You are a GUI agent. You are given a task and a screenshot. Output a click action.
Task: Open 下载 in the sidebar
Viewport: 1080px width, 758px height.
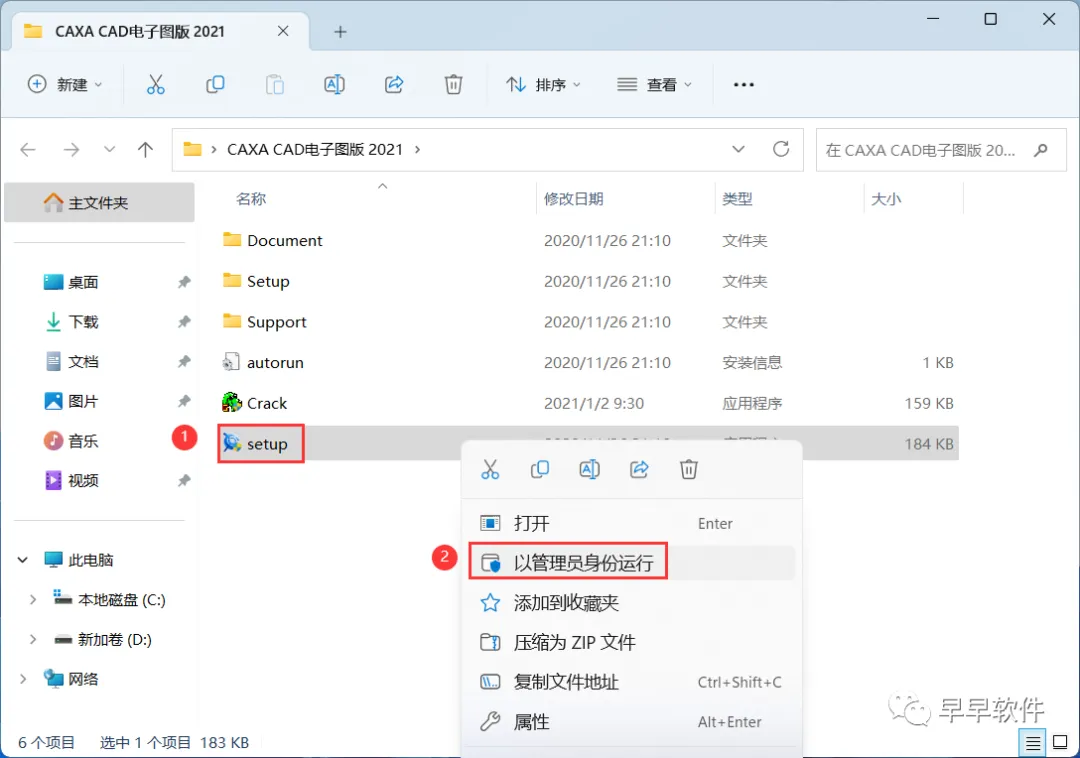[x=83, y=322]
